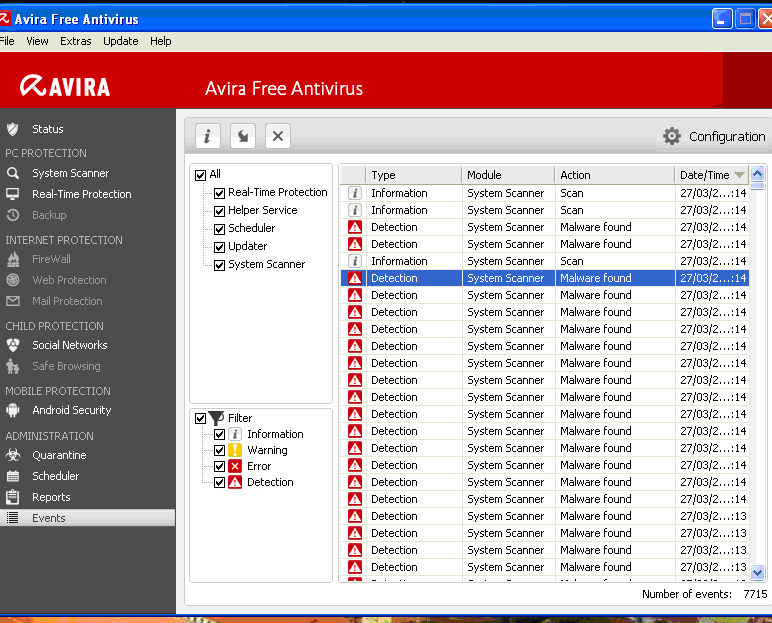Image resolution: width=772 pixels, height=623 pixels.
Task: Uncheck the All modules checkbox
Action: click(200, 175)
